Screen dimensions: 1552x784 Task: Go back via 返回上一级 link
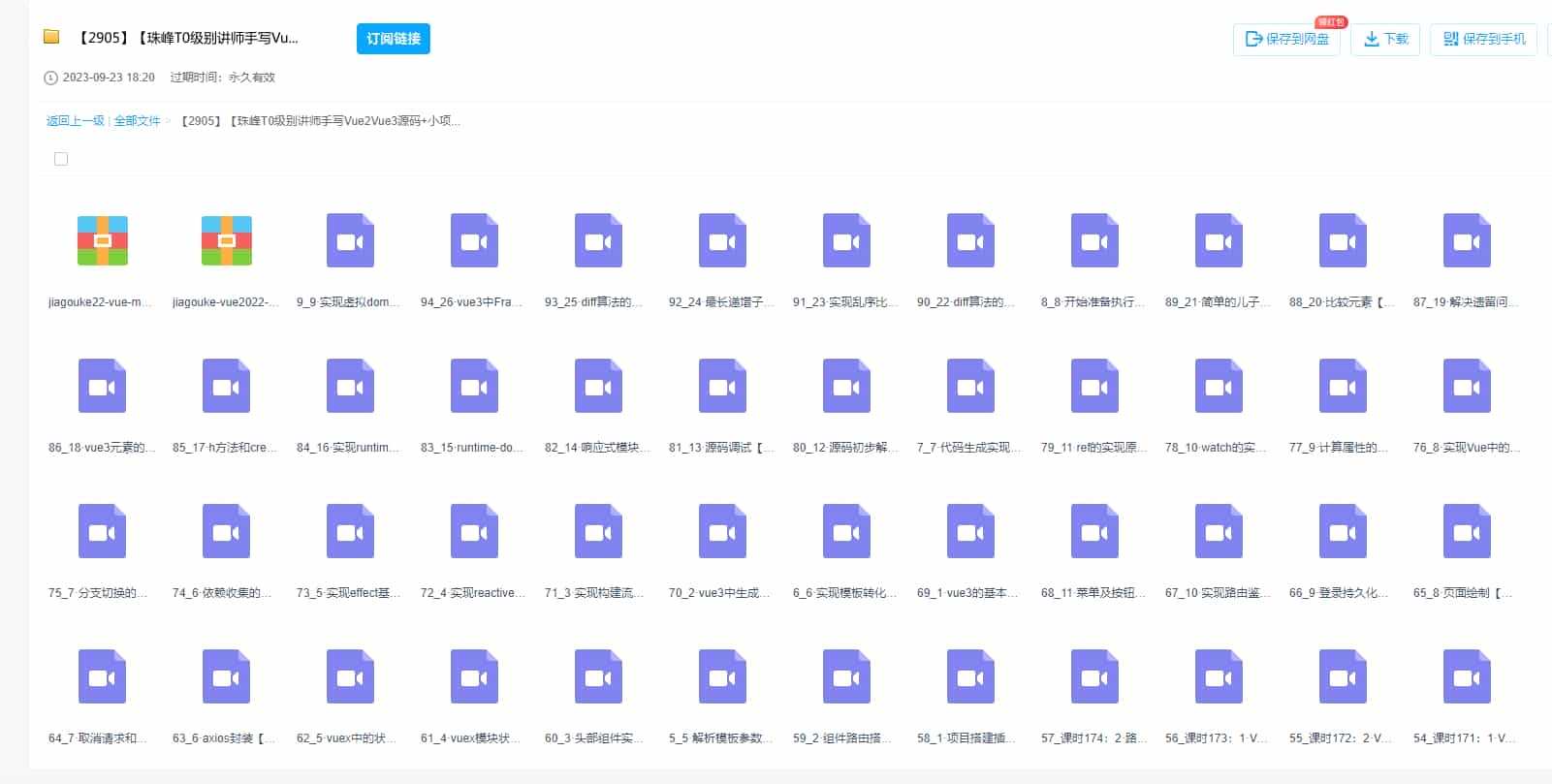pyautogui.click(x=76, y=121)
